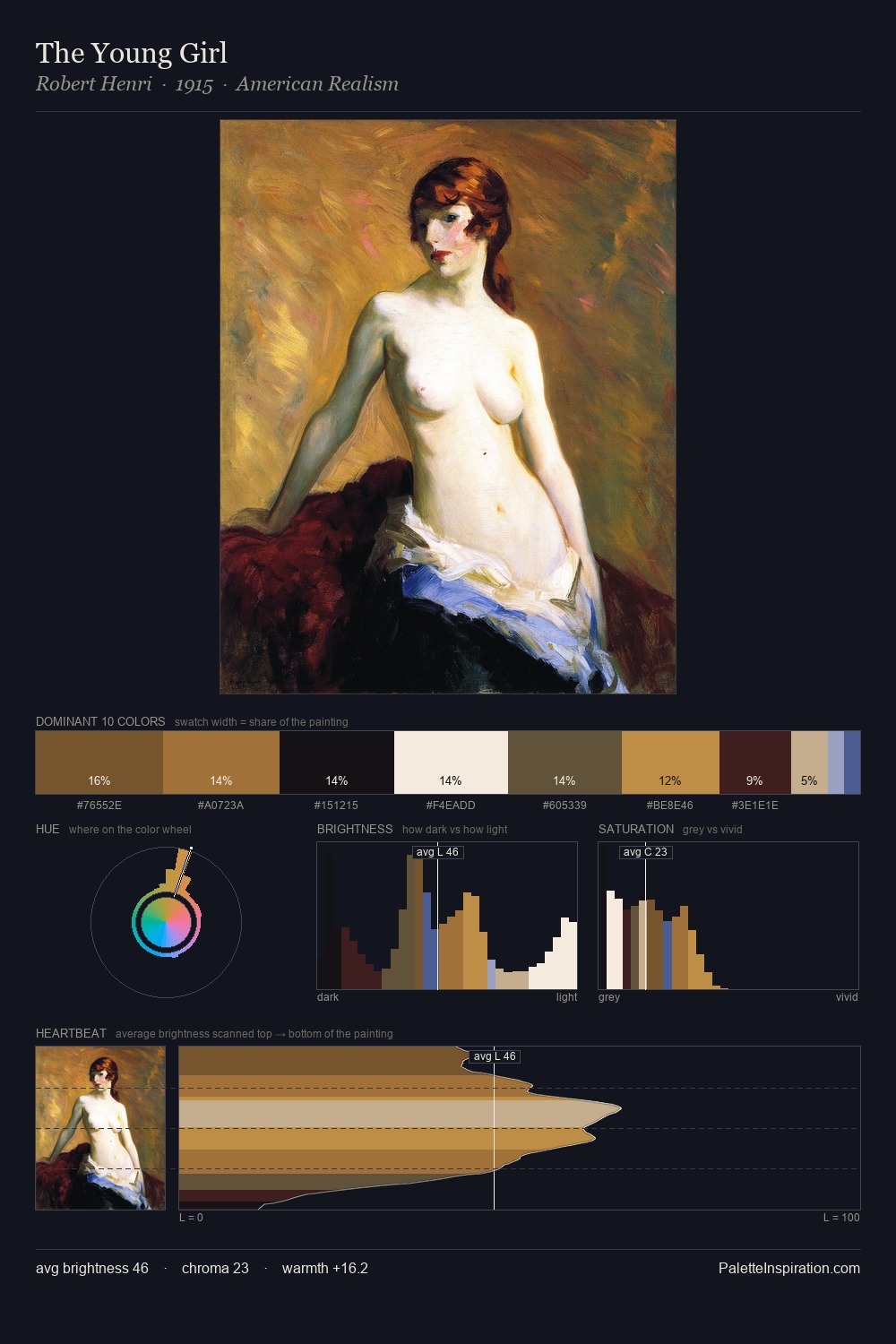Click 'avg brightness 46' in footer
Image resolution: width=896 pixels, height=1344 pixels.
(x=92, y=1269)
